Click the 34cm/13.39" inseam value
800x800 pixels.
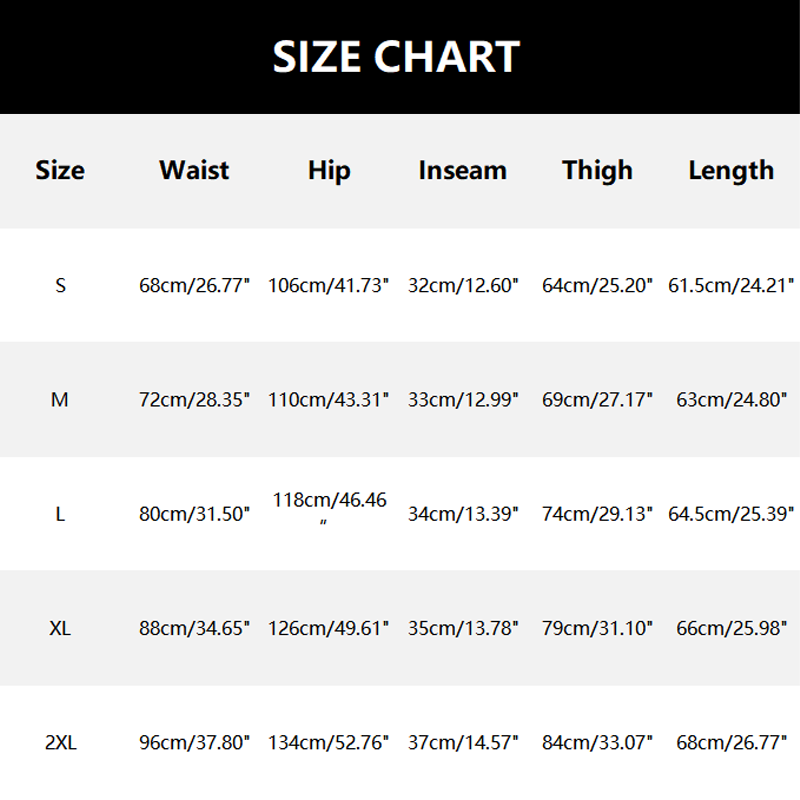pos(463,515)
